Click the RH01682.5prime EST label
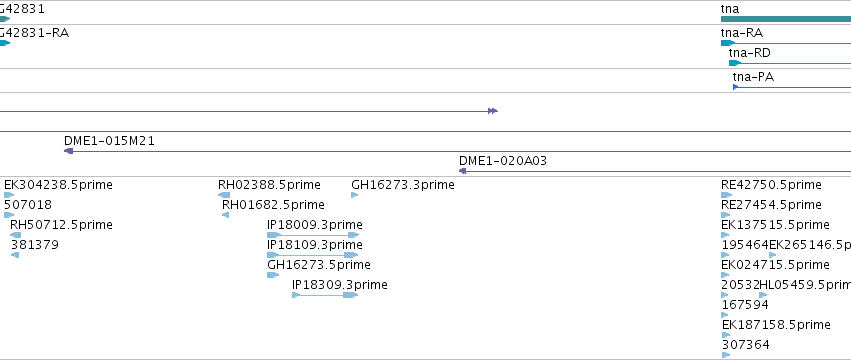This screenshot has width=851, height=360. [x=273, y=205]
